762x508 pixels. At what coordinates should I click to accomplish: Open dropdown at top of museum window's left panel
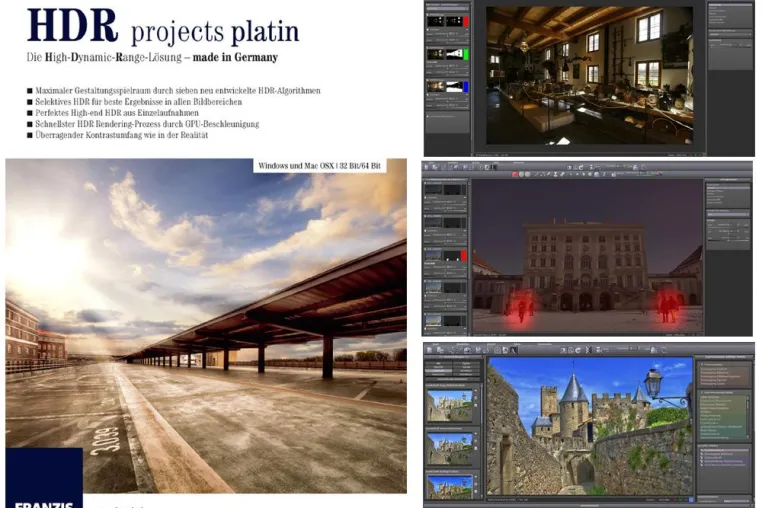(x=447, y=9)
